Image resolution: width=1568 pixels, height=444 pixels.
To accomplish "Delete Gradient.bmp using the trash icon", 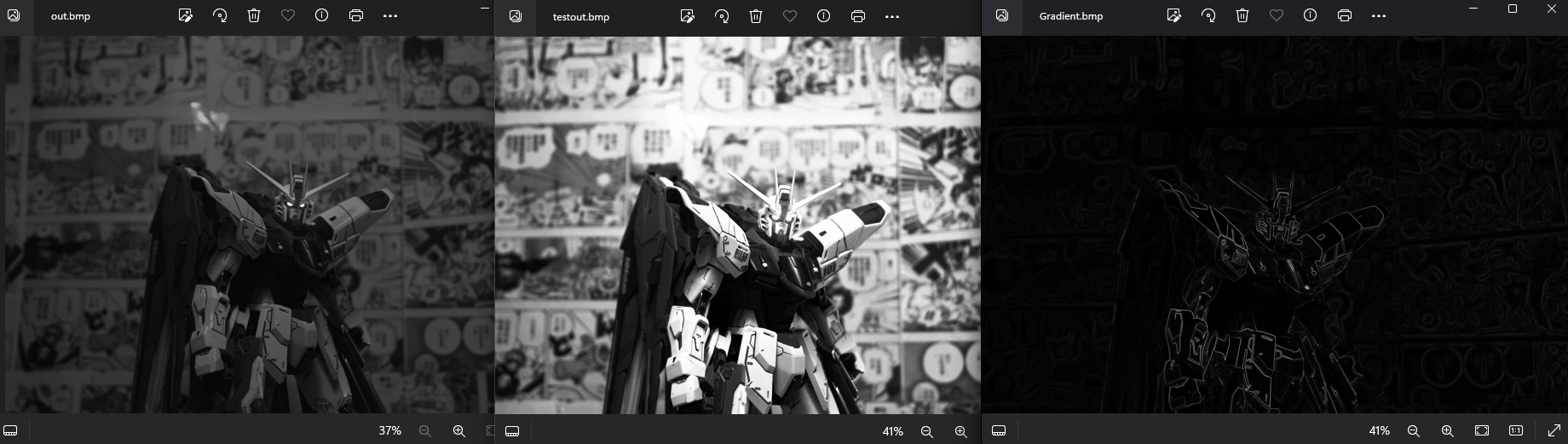I will pos(1242,15).
